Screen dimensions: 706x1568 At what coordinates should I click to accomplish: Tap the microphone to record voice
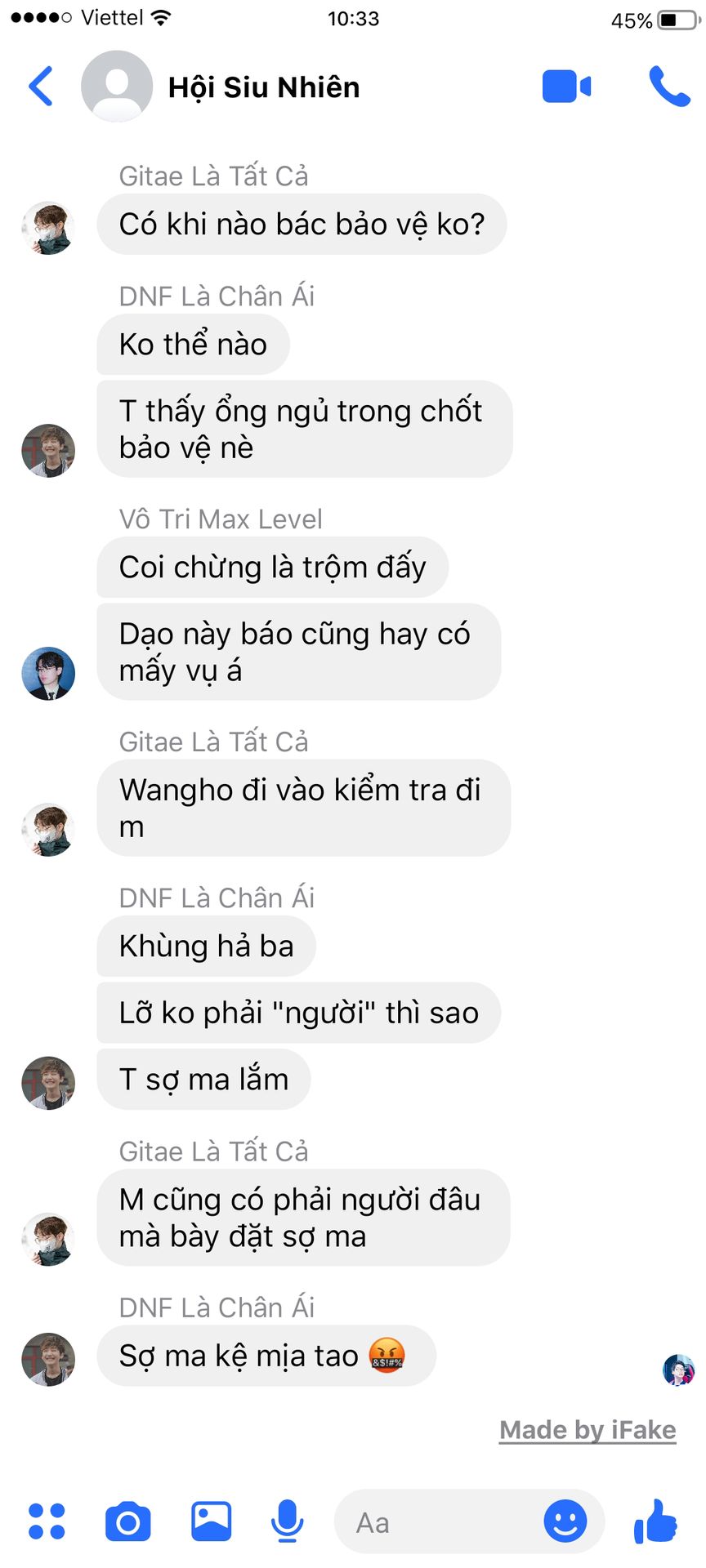pyautogui.click(x=288, y=1521)
